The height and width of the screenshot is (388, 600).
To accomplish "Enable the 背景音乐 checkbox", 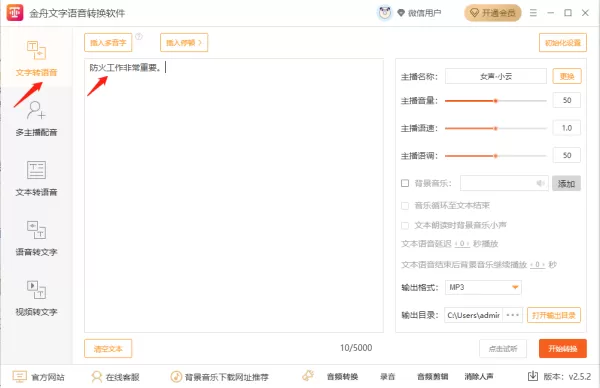I will [405, 183].
